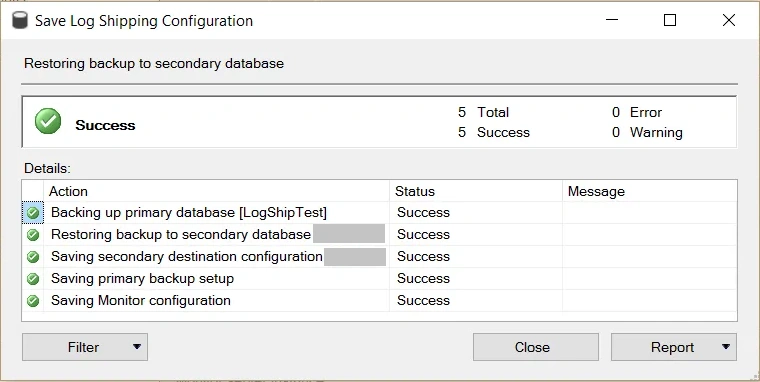The height and width of the screenshot is (382, 760).
Task: Expand the Report dropdown arrow
Action: tap(726, 347)
